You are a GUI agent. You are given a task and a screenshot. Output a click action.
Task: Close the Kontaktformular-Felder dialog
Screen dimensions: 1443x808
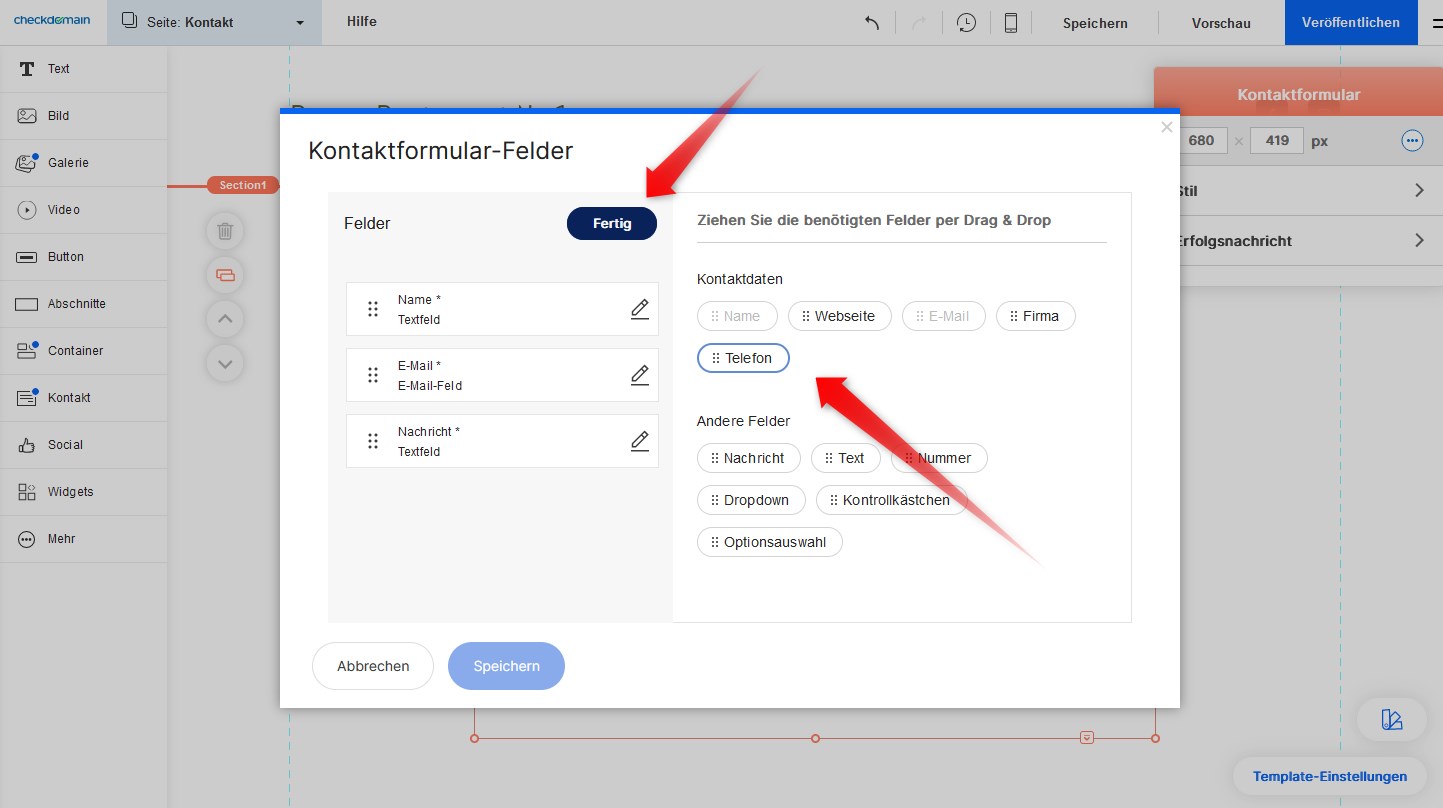(x=1166, y=127)
